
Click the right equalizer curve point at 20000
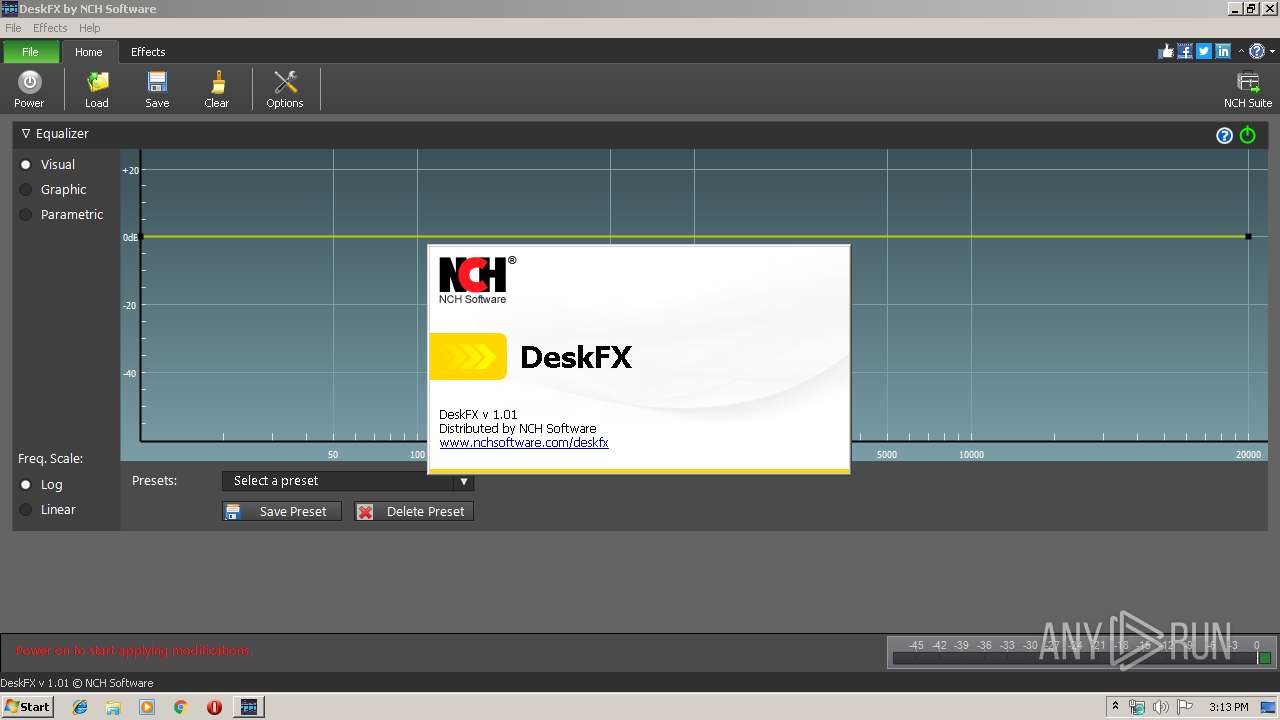point(1248,237)
